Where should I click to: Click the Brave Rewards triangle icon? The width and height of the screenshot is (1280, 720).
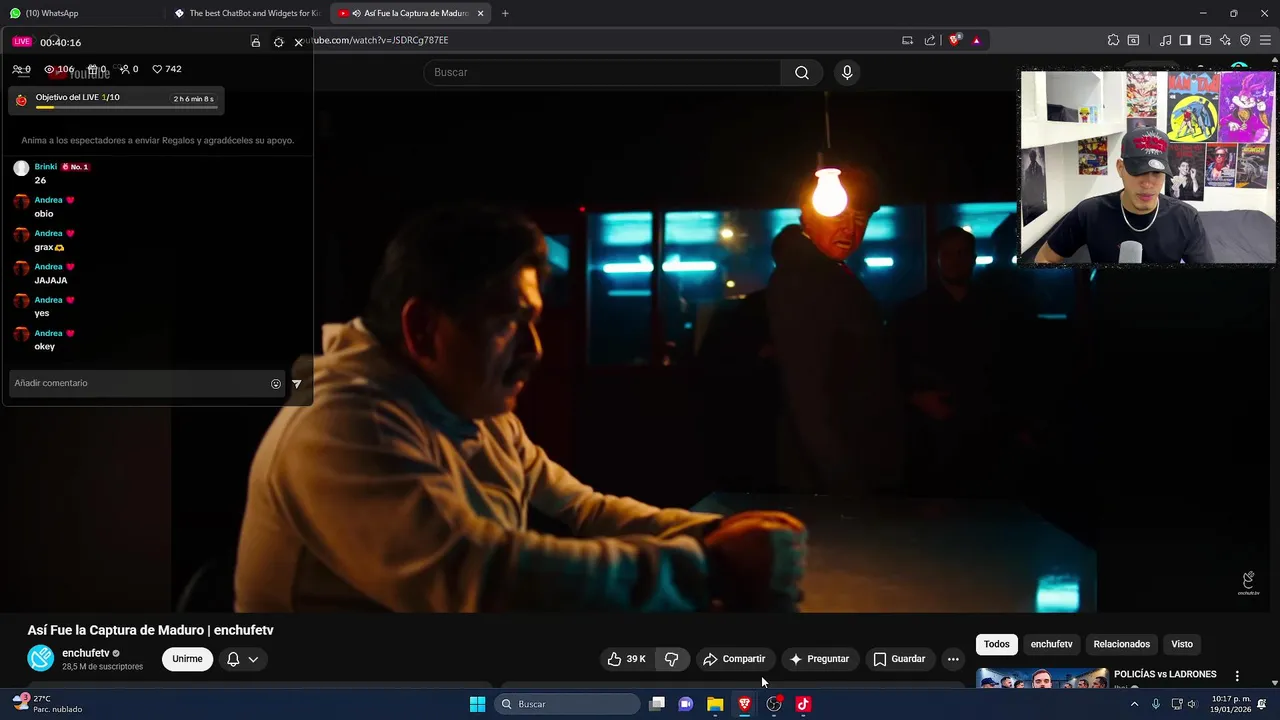(x=976, y=40)
